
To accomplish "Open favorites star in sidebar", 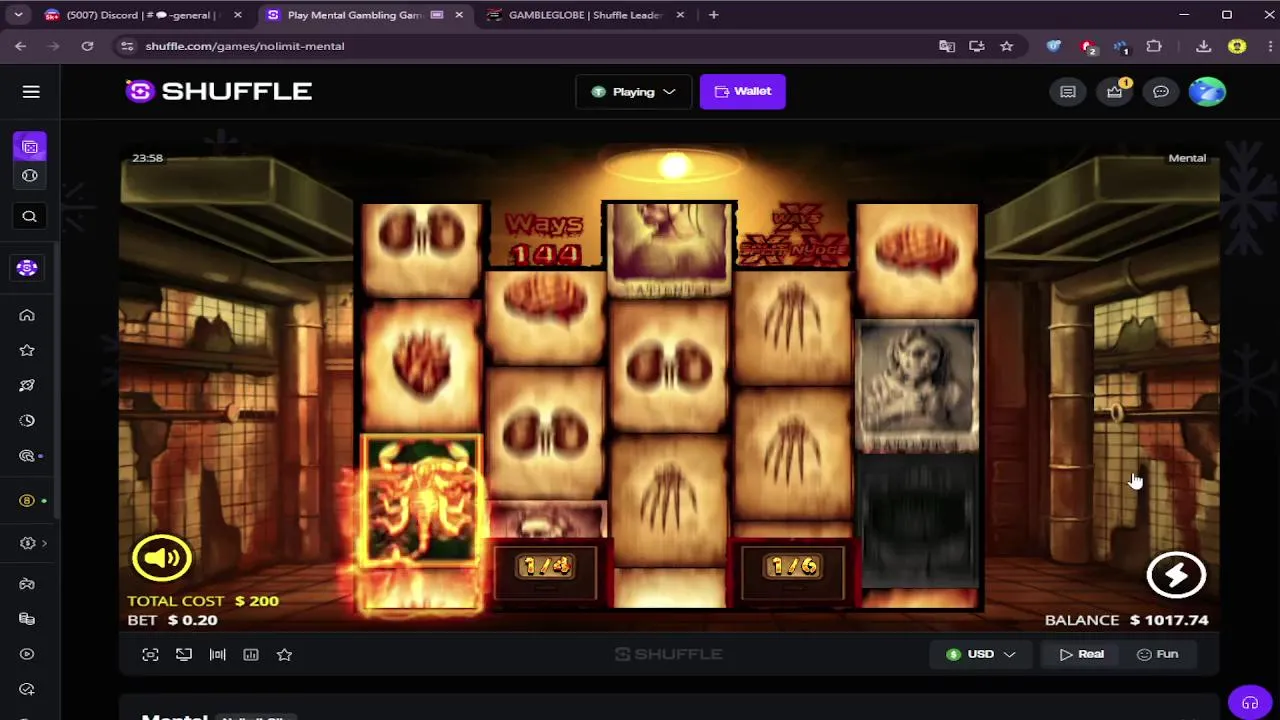I will click(27, 351).
